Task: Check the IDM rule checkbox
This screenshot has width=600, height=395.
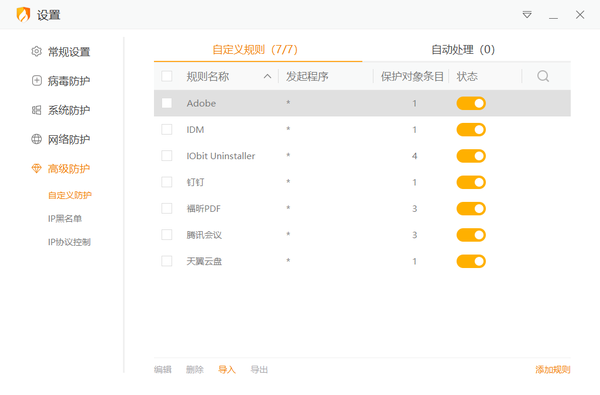Action: pos(166,129)
